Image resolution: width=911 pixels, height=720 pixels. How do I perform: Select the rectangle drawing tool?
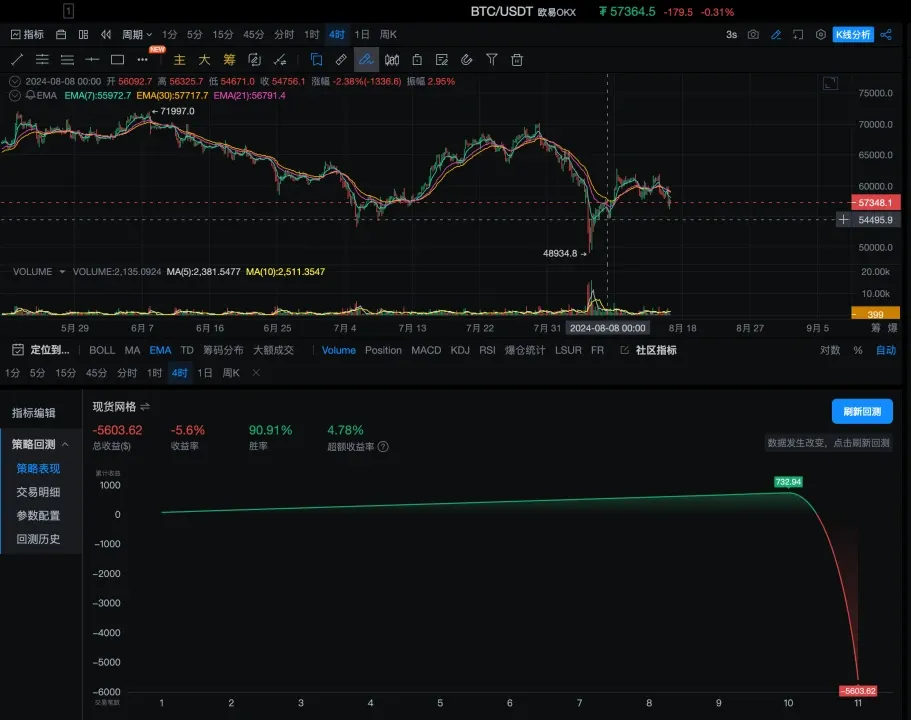tap(117, 60)
